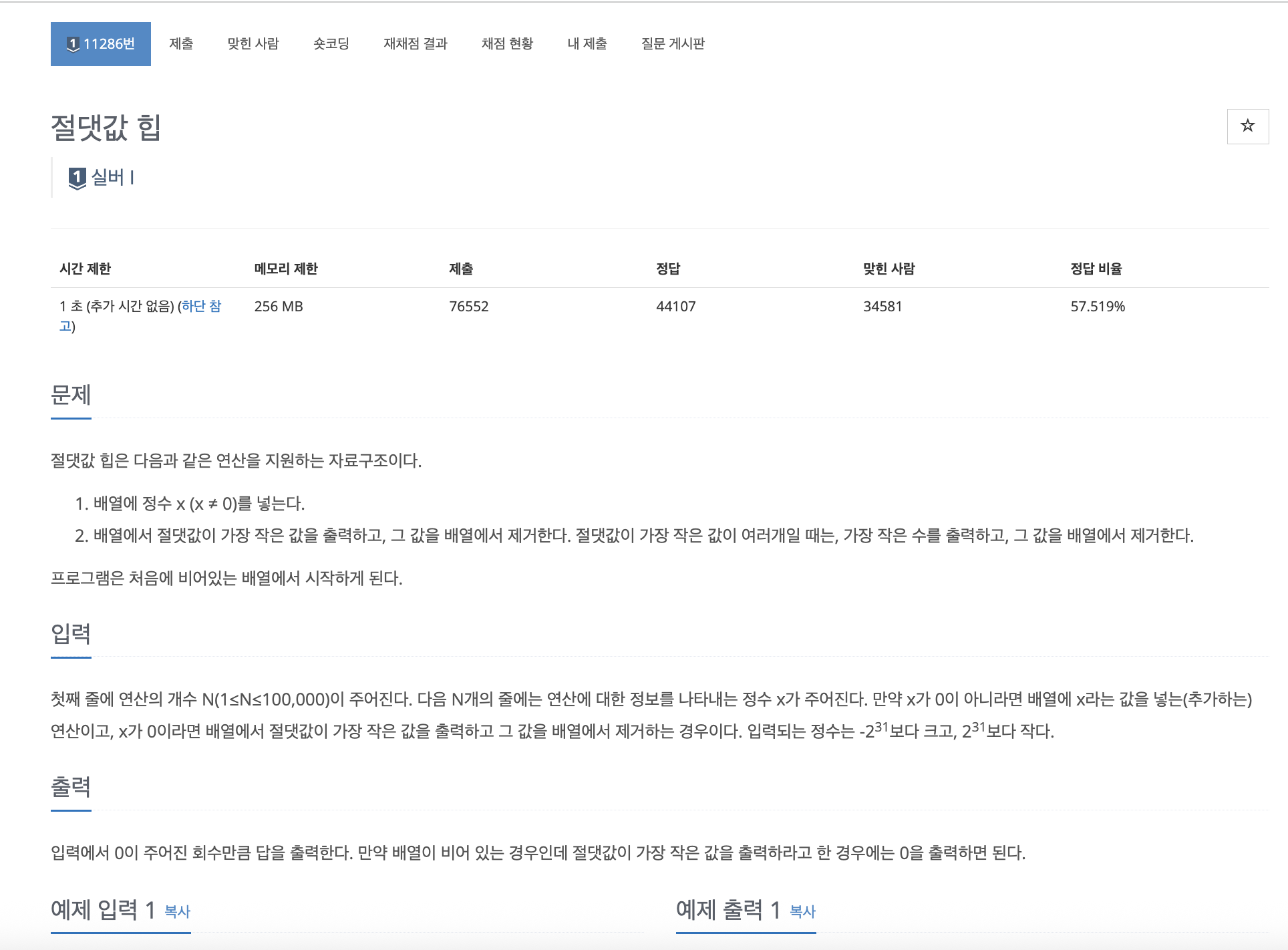Screen dimensions: 1288x950
Task: Click the 입력 section heading
Action: (71, 633)
